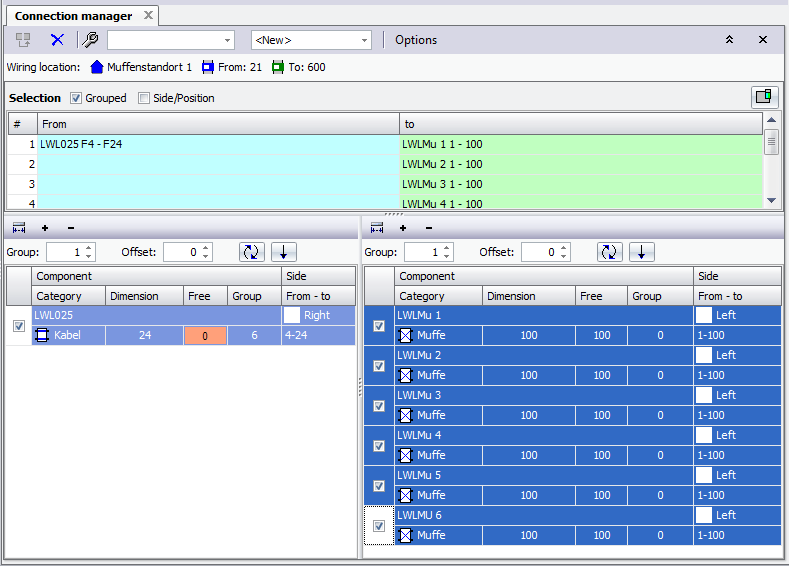Click the panel layout button at Selection right
The width and height of the screenshot is (789, 566).
click(764, 97)
